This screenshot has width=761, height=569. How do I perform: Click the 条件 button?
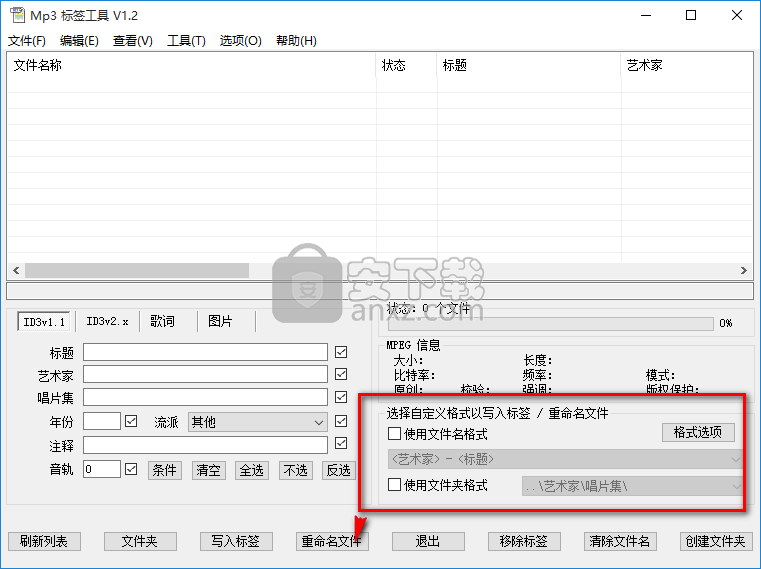click(x=165, y=470)
